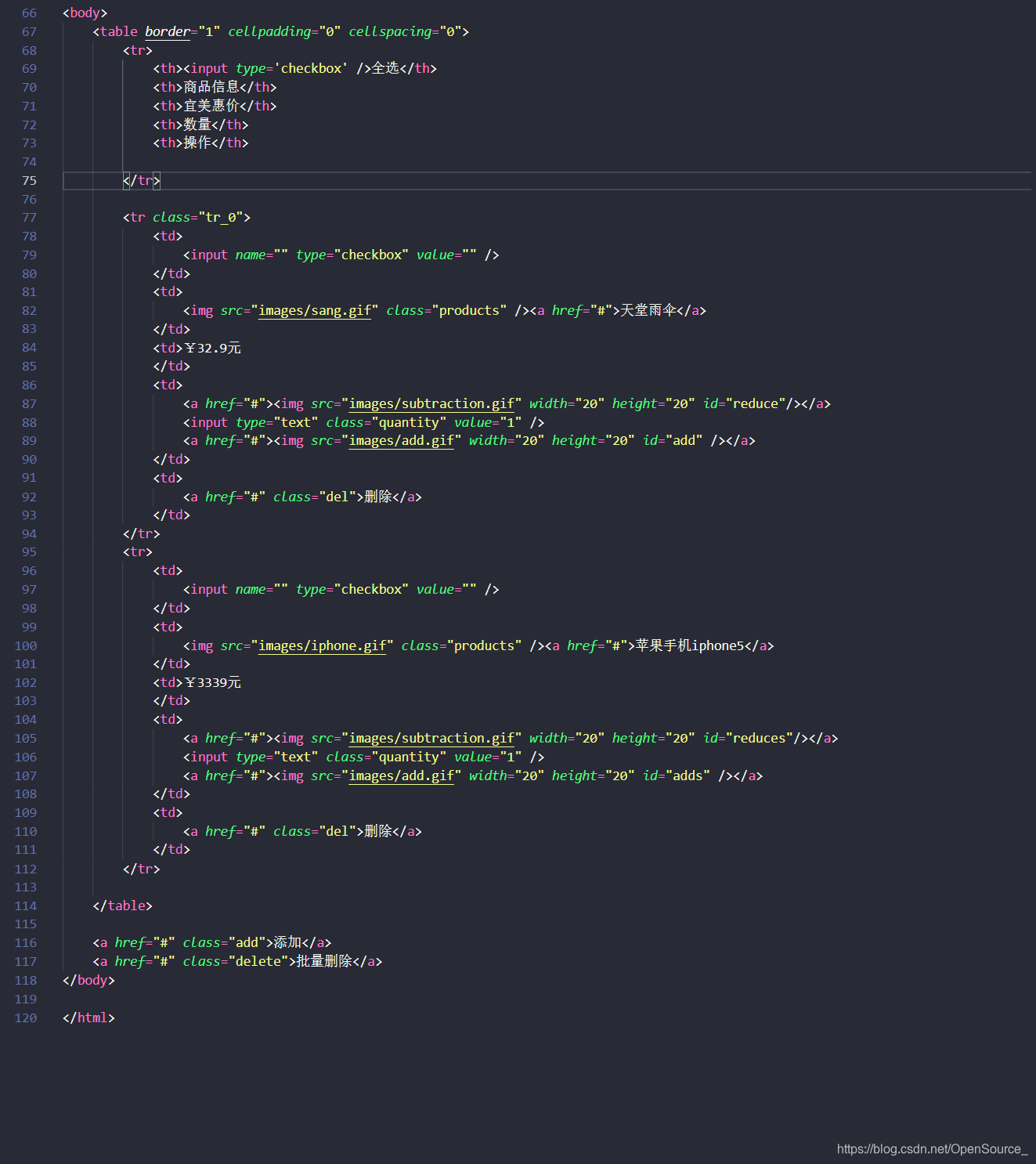Click the quantity input on line 106

(x=363, y=757)
